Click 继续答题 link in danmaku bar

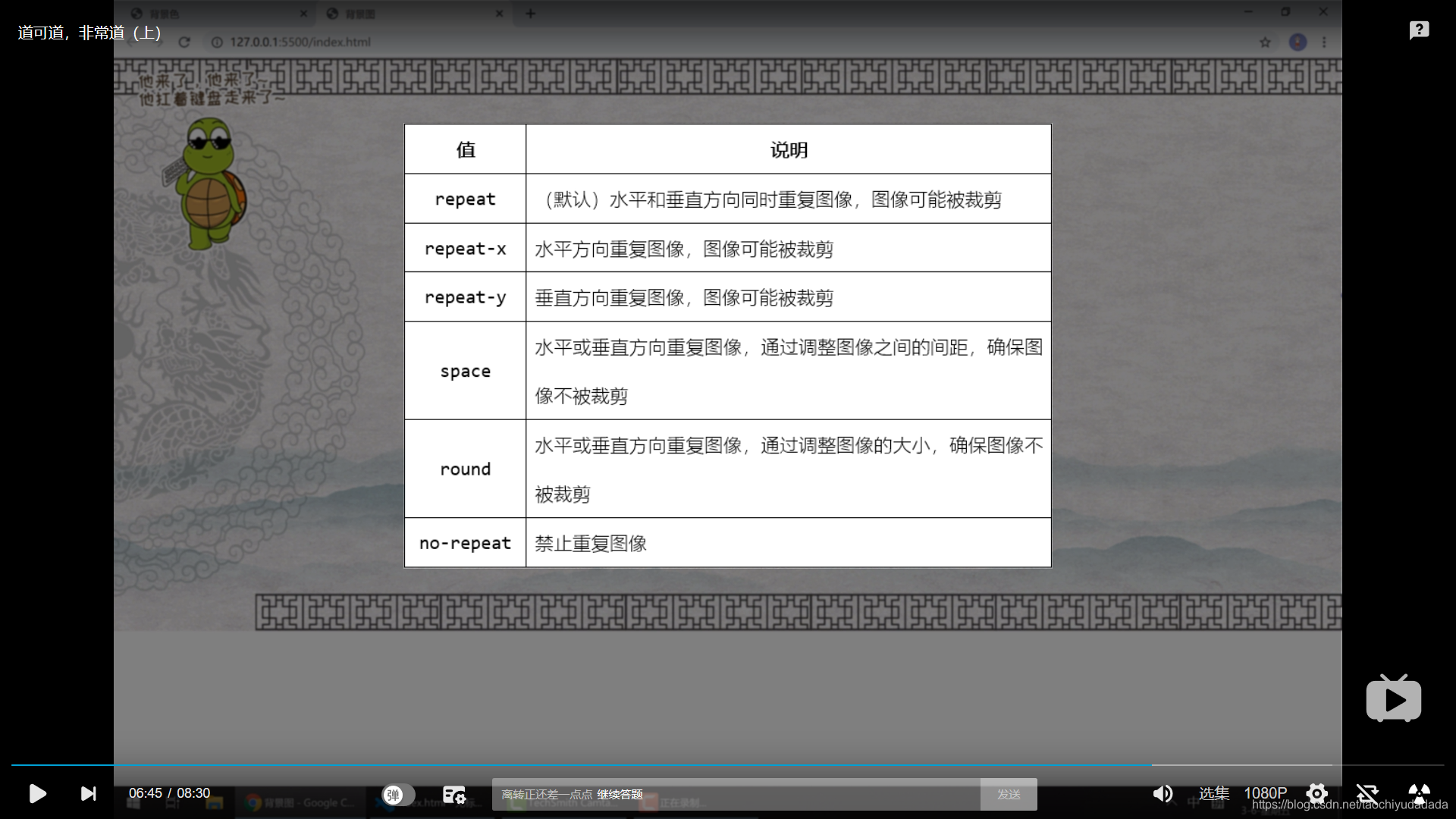620,794
